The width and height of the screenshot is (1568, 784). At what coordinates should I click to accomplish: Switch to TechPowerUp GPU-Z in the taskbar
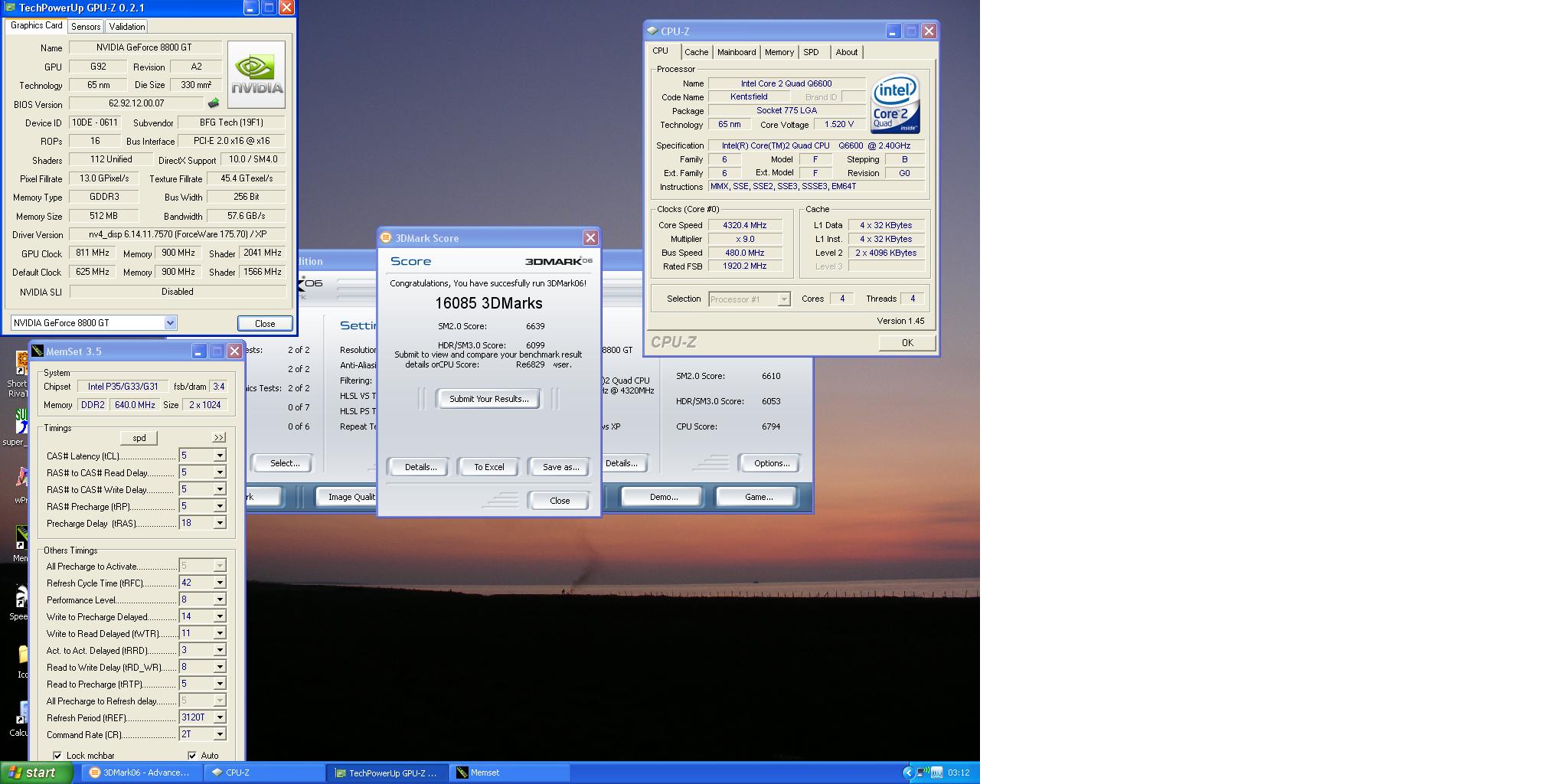click(x=388, y=773)
